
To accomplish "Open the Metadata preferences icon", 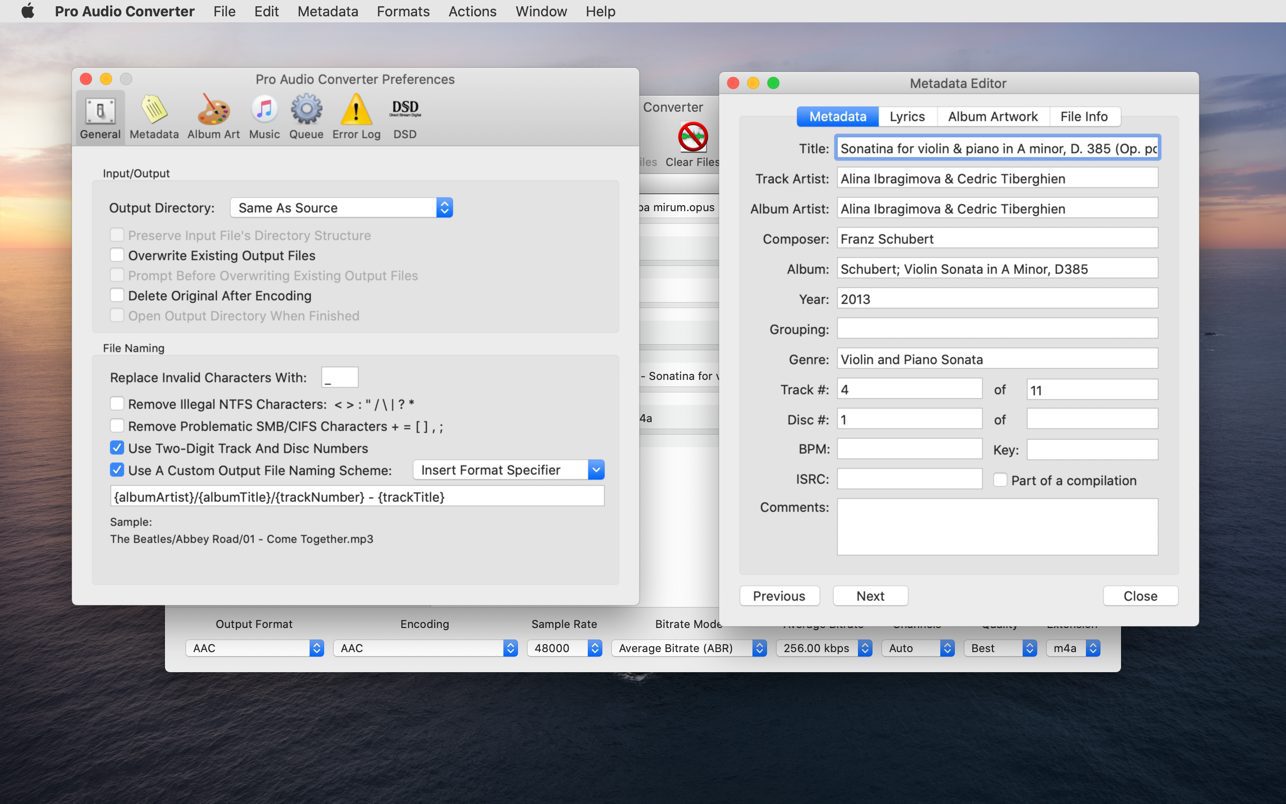I will pos(154,116).
